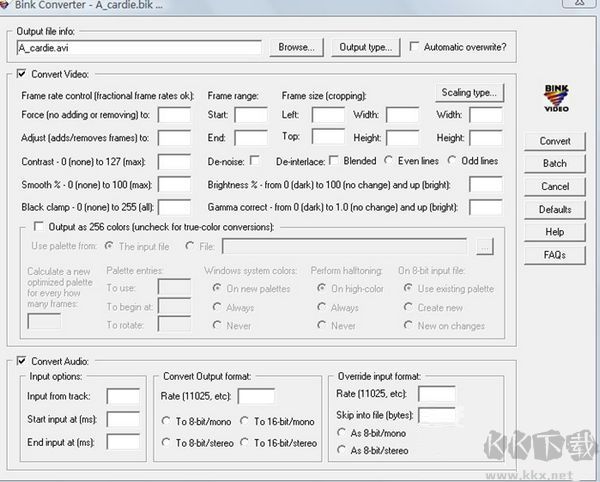Click the Convert button

pyautogui.click(x=555, y=141)
